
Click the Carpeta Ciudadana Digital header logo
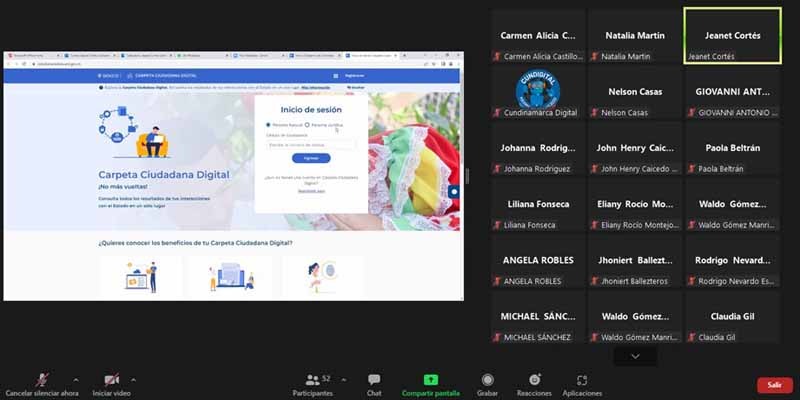[x=162, y=76]
